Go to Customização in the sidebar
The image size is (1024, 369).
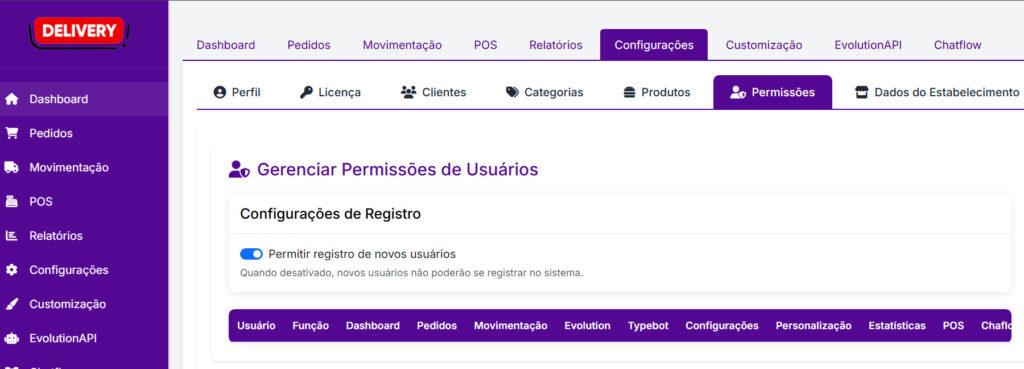(x=84, y=304)
